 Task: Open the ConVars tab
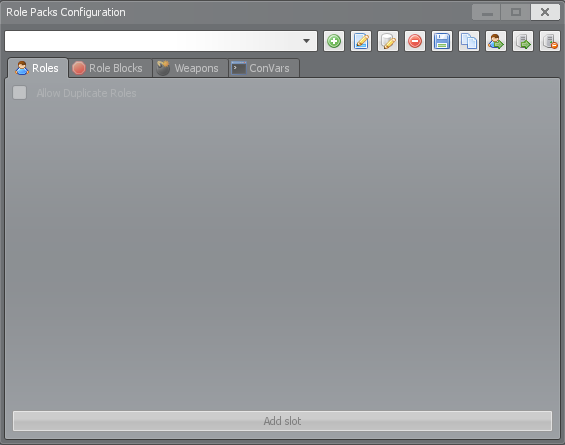pyautogui.click(x=264, y=68)
